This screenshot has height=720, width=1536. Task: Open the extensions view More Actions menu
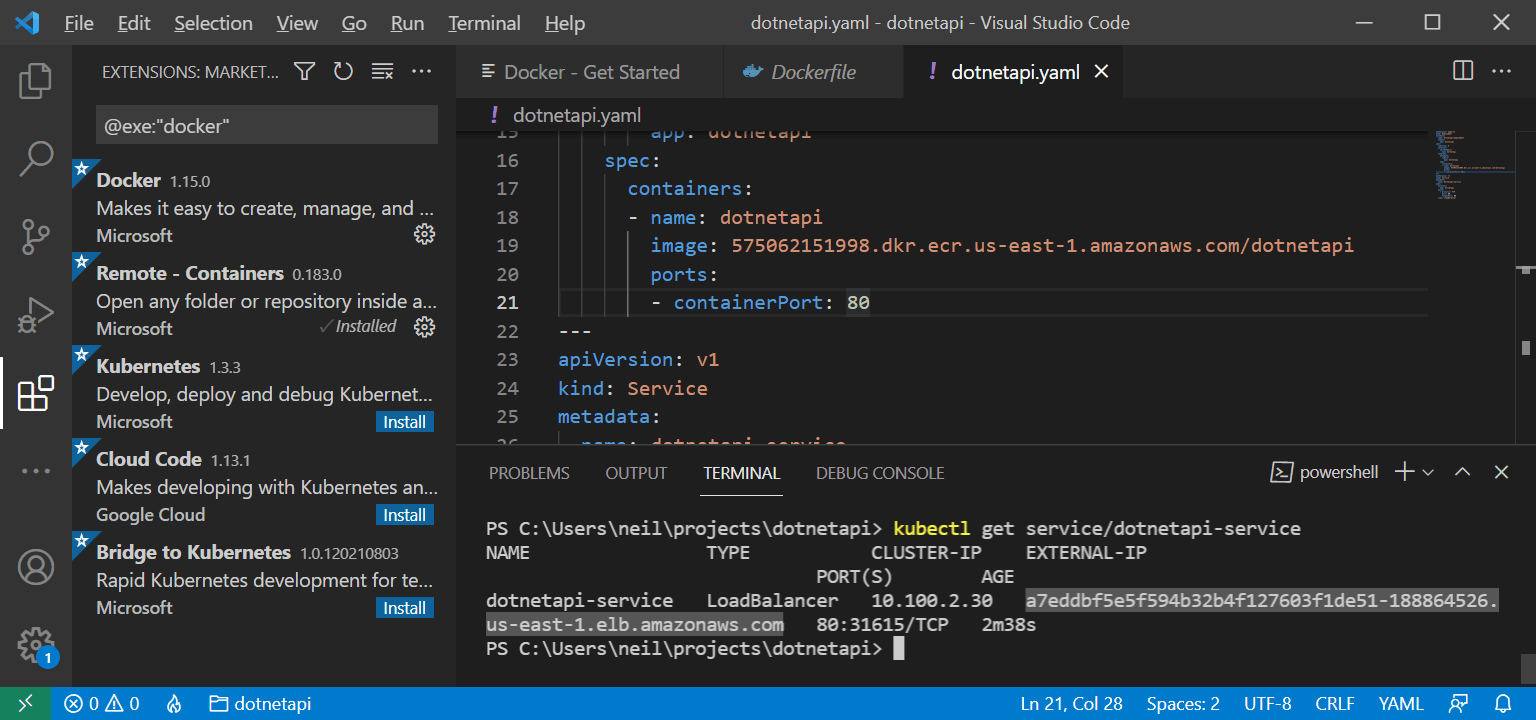[x=421, y=71]
